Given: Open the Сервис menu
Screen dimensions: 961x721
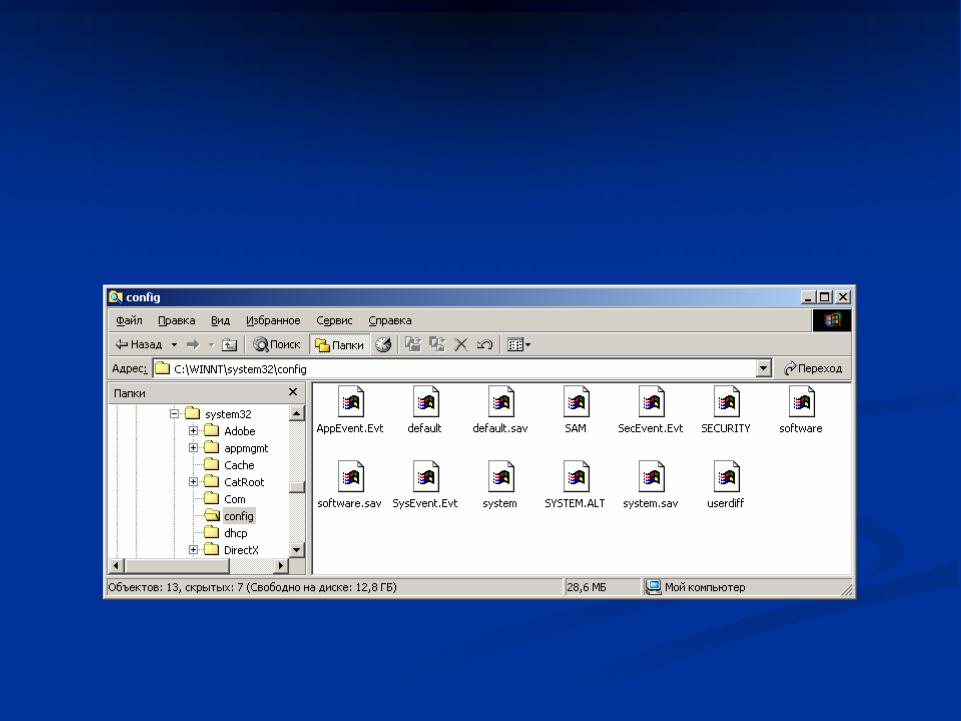Looking at the screenshot, I should (x=334, y=321).
